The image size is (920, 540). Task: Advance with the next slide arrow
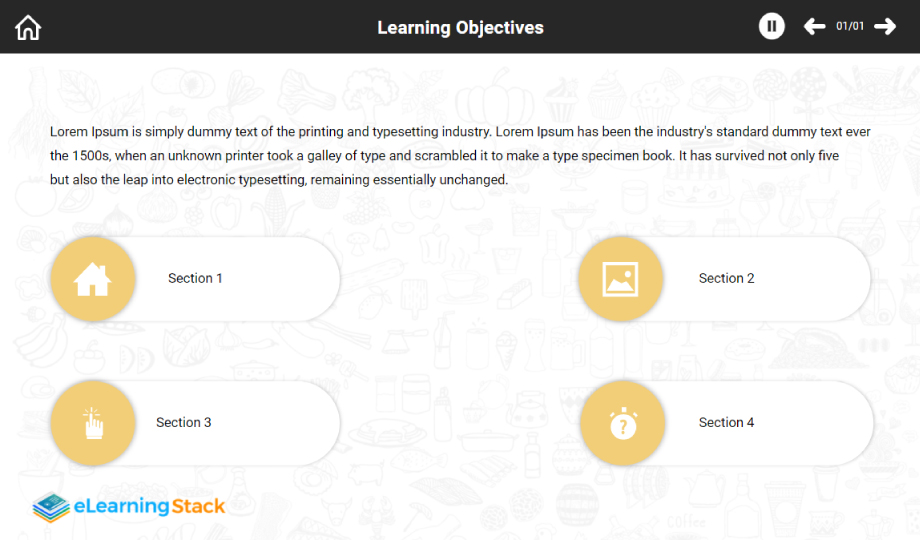pos(885,27)
